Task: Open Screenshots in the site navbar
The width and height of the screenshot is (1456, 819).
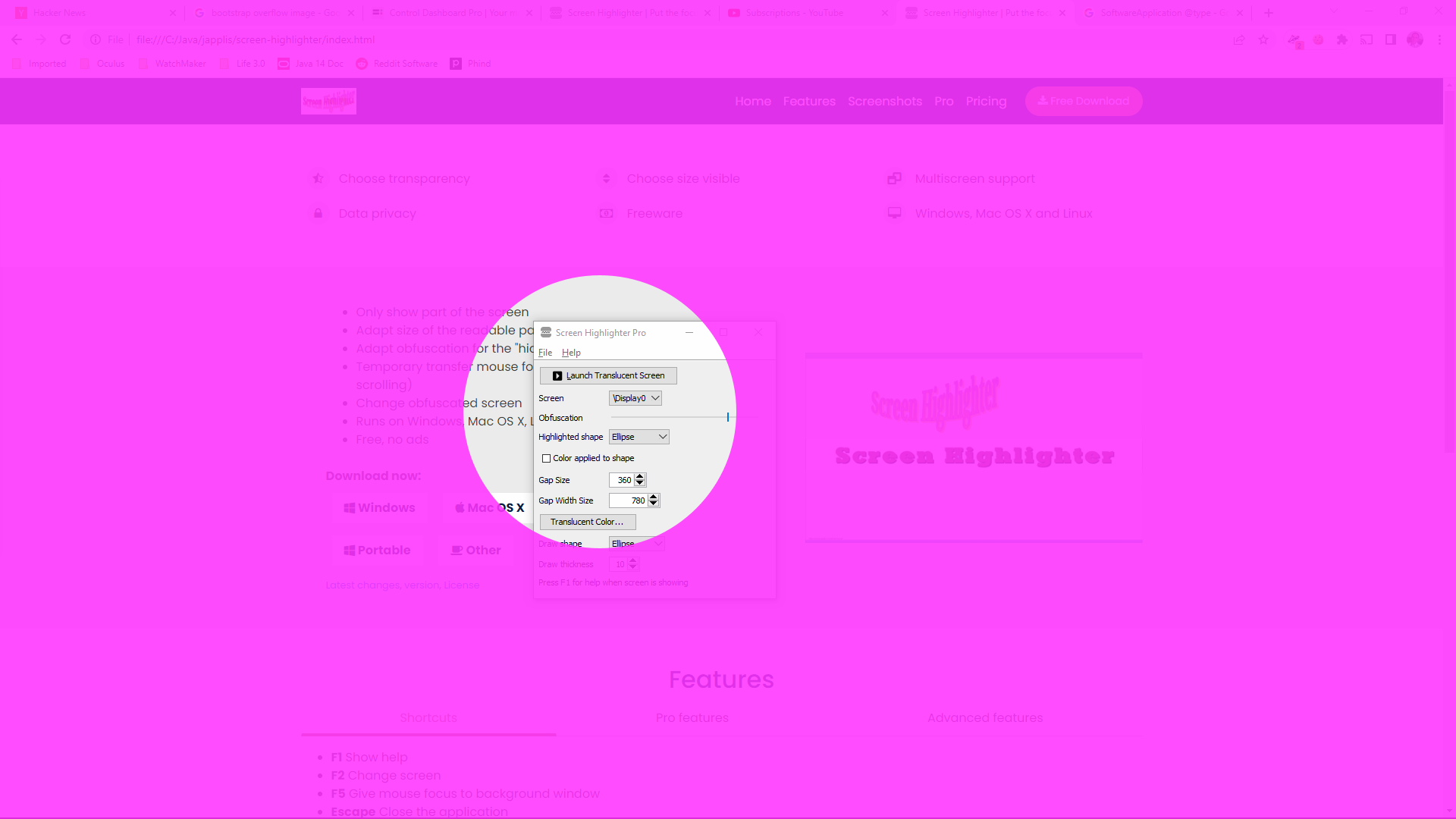Action: coord(885,101)
